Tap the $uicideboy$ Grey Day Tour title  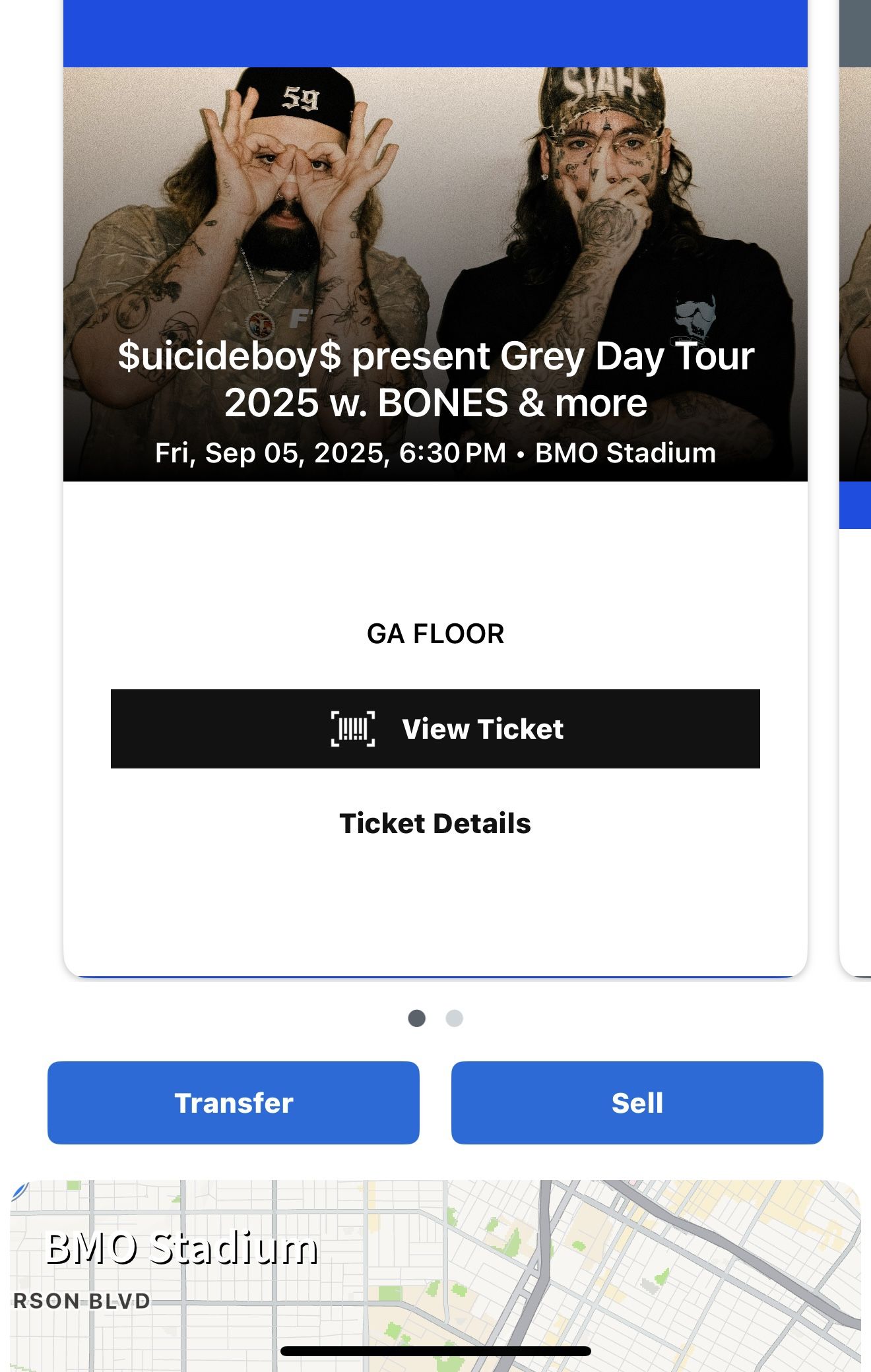tap(435, 379)
